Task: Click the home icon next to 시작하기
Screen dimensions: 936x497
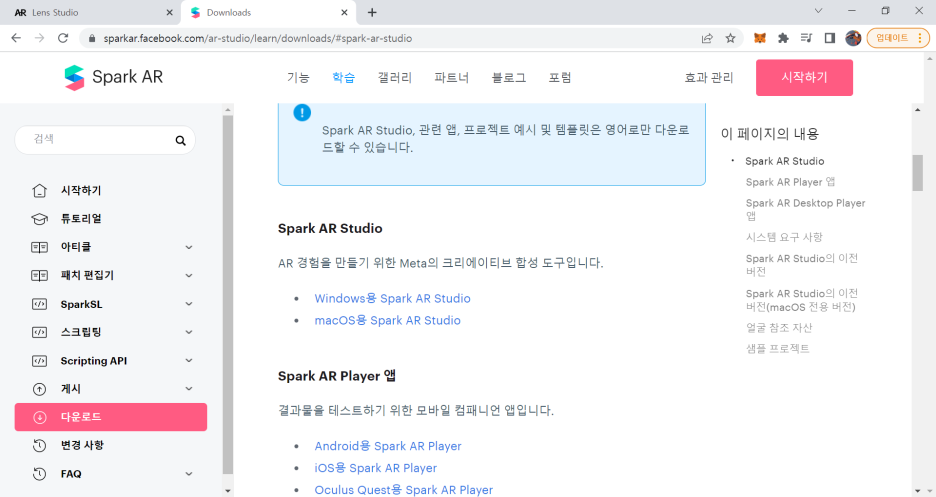Action: coord(39,190)
